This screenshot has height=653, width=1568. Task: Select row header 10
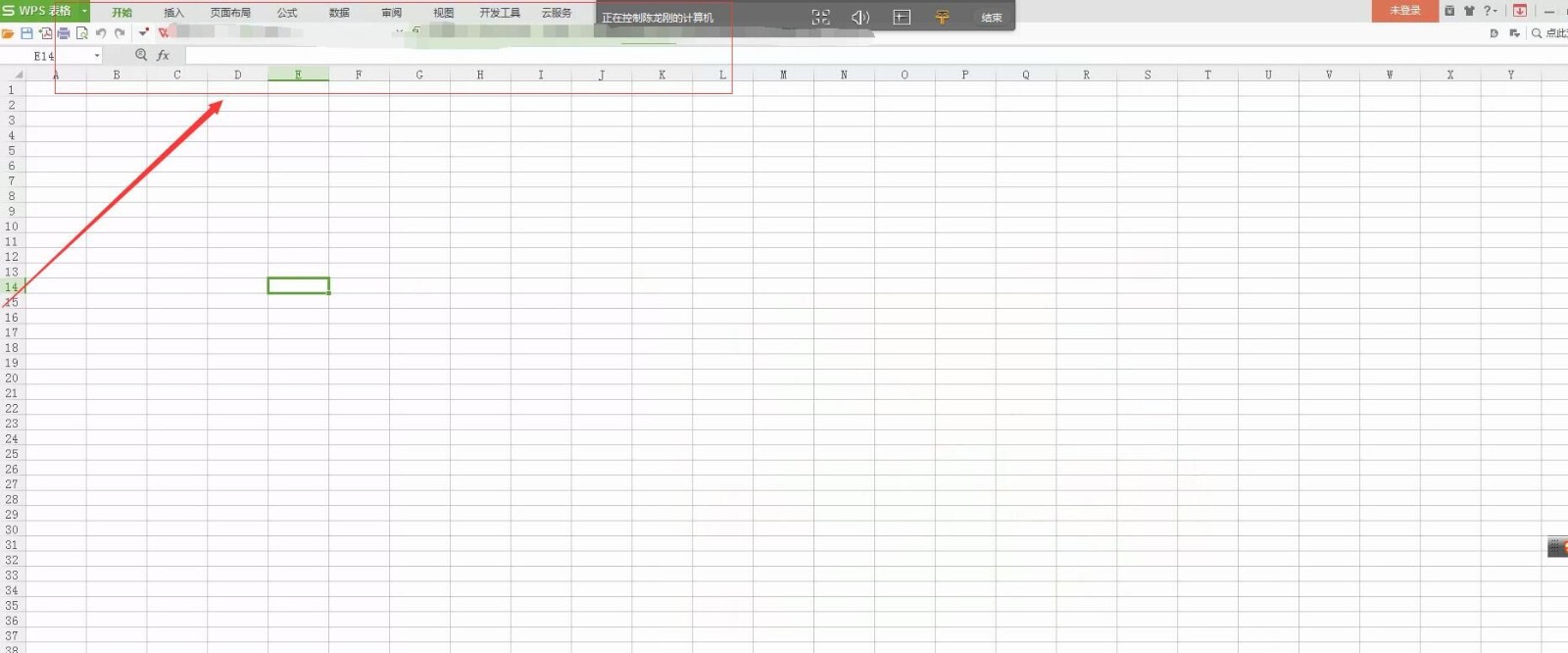[12, 226]
